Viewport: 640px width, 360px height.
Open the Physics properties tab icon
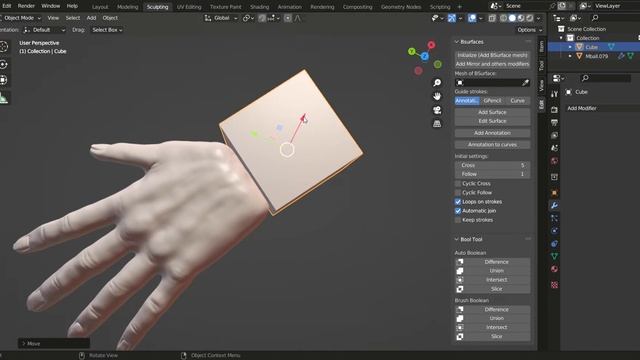pyautogui.click(x=554, y=231)
